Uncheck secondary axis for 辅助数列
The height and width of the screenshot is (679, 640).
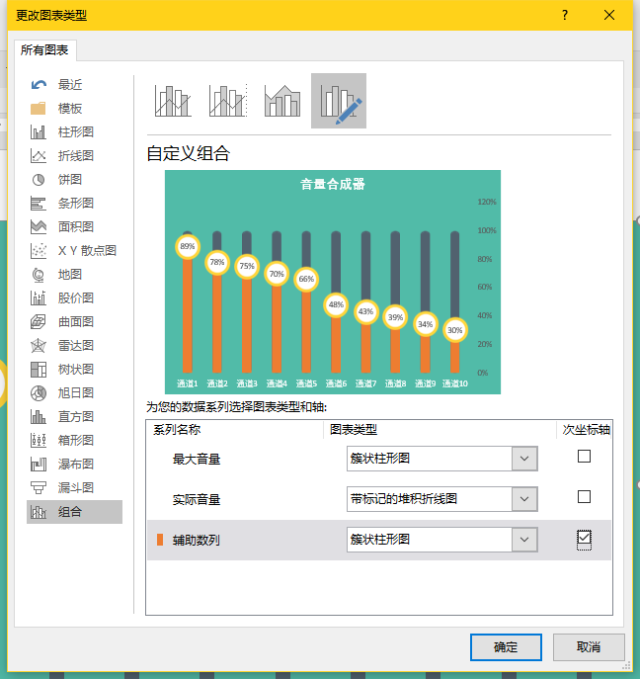(584, 538)
